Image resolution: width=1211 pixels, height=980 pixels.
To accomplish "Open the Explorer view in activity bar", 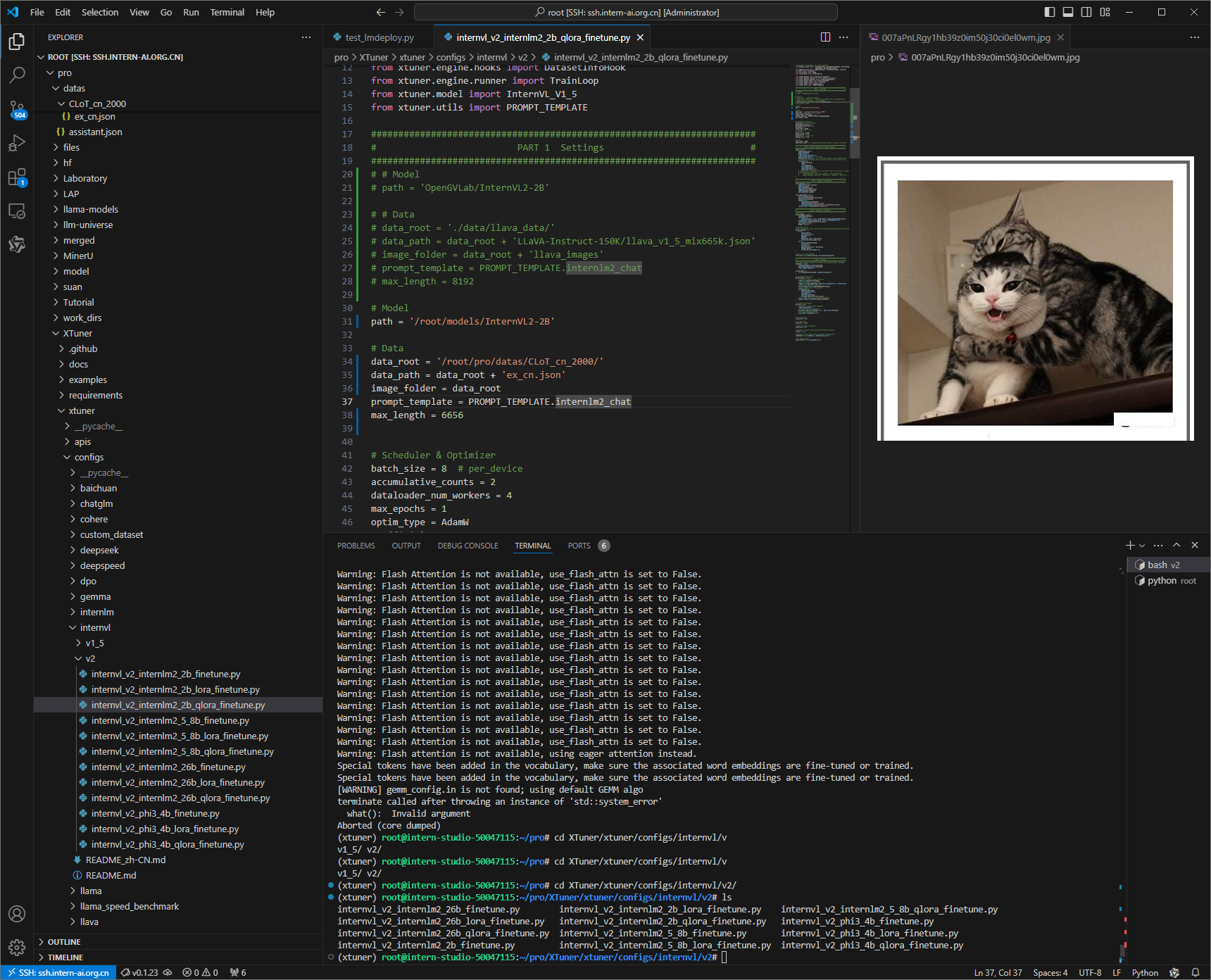I will tap(17, 42).
